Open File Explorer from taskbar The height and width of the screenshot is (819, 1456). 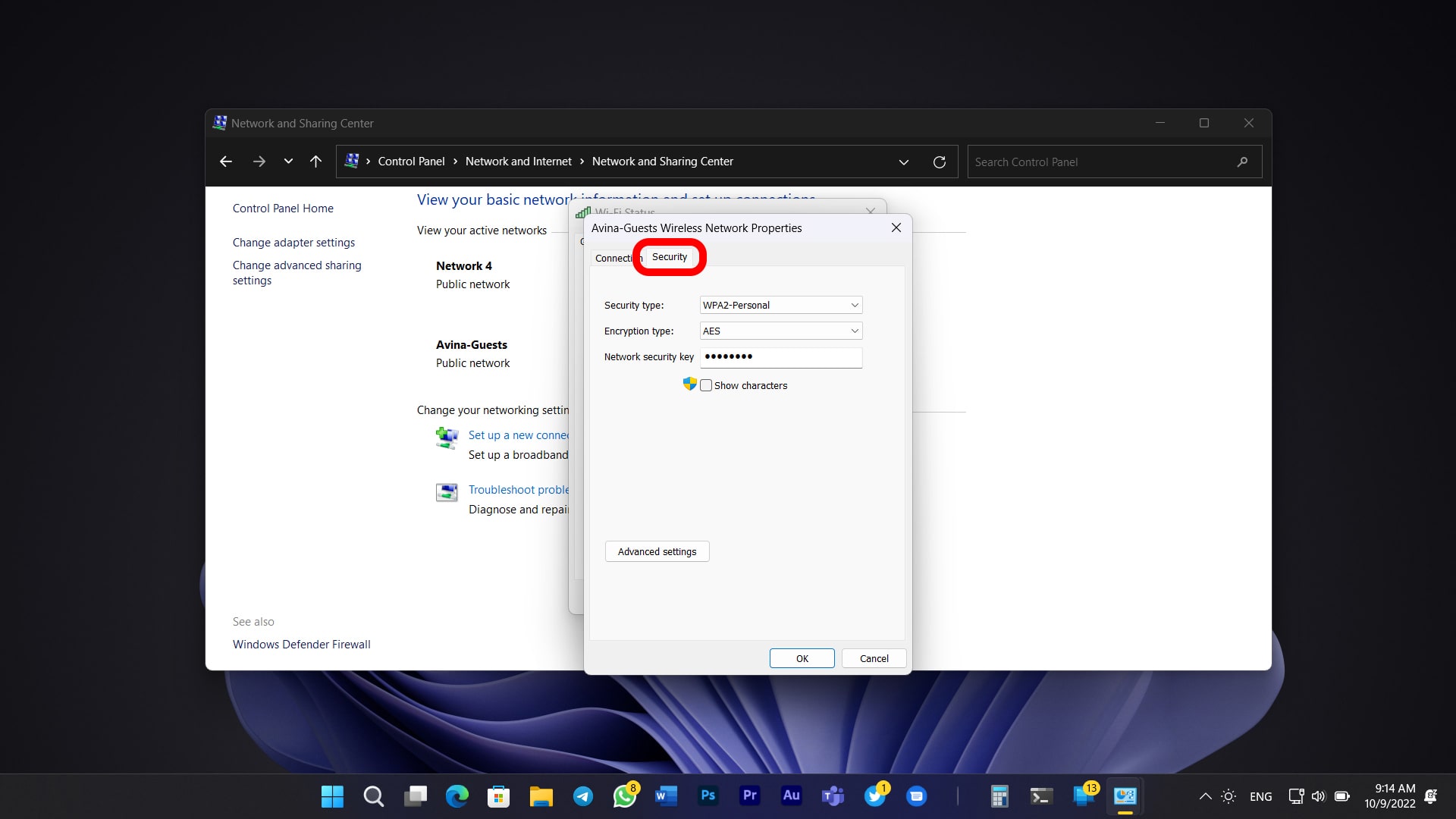pyautogui.click(x=541, y=796)
